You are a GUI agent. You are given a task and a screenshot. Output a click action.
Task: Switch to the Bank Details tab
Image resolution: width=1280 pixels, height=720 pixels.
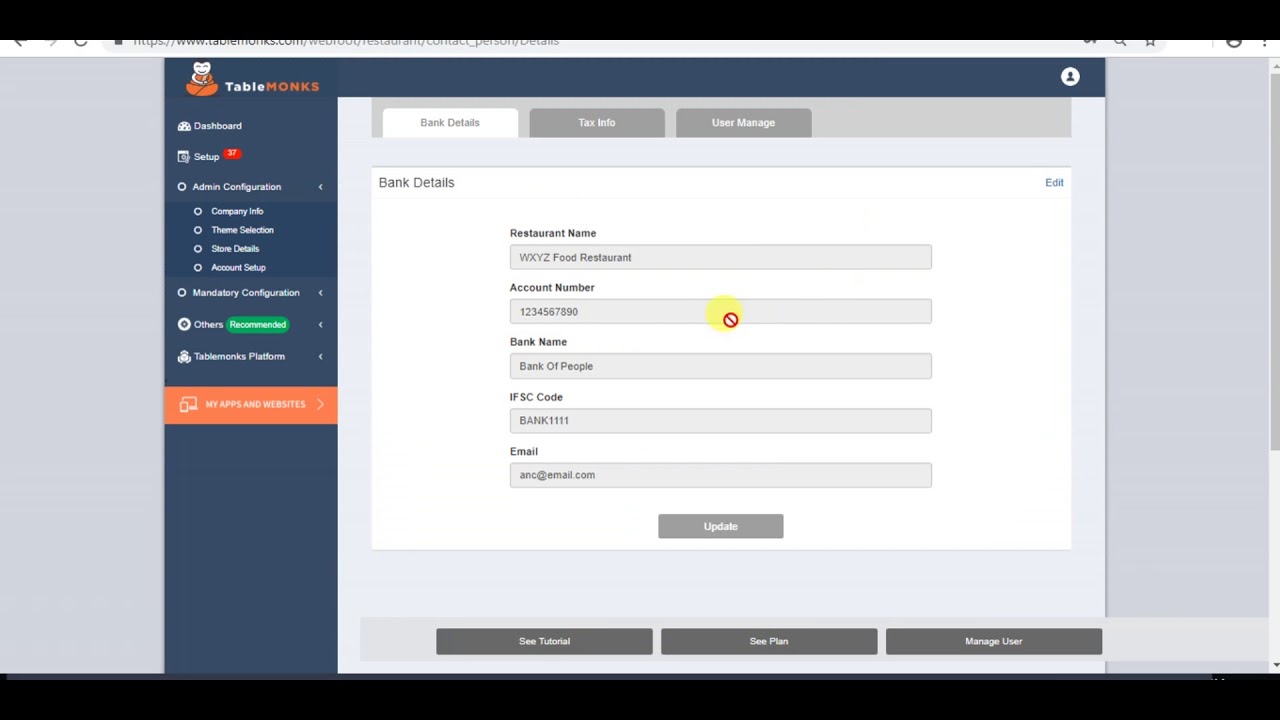pyautogui.click(x=450, y=123)
